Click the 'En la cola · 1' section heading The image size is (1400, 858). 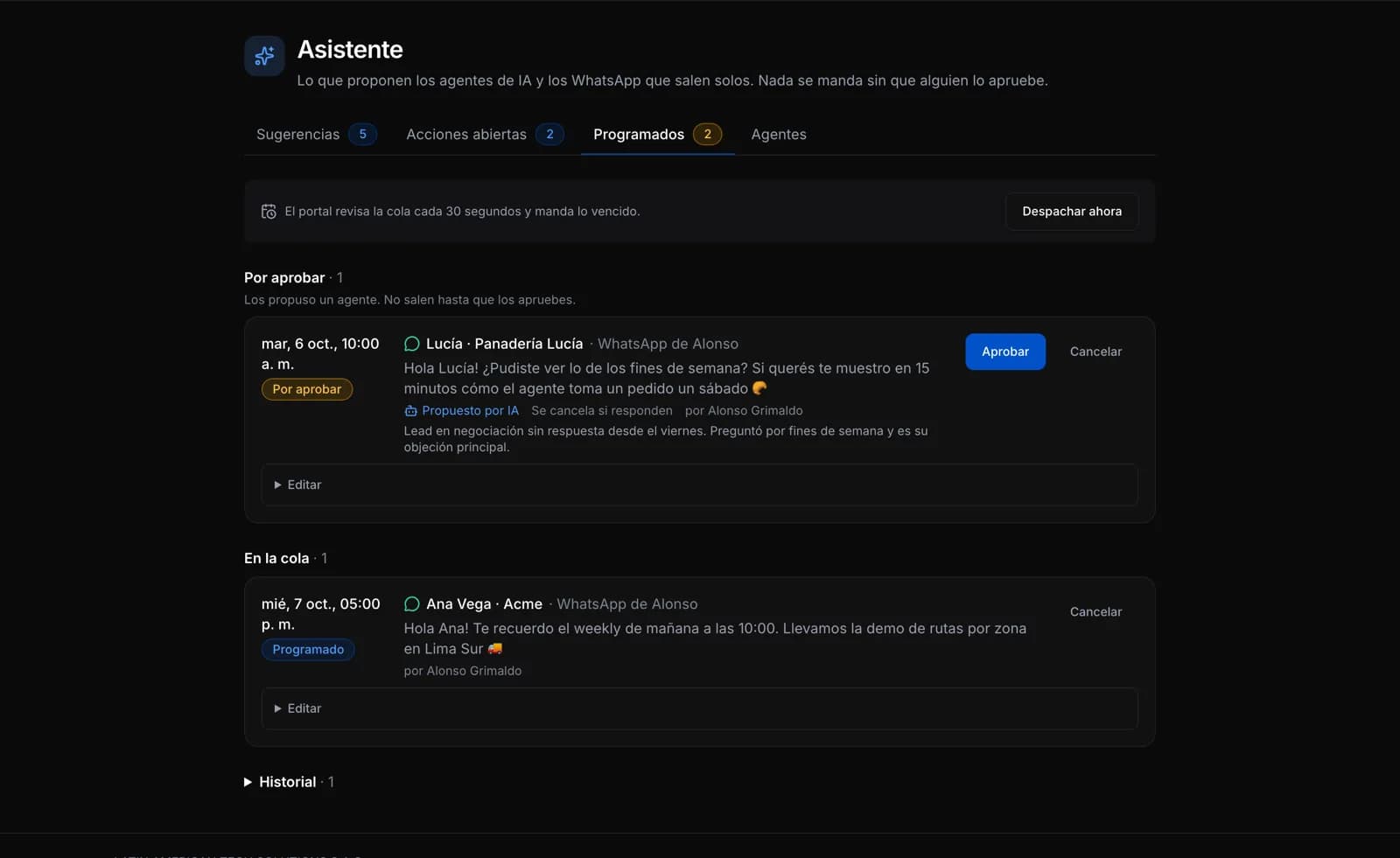pos(285,558)
